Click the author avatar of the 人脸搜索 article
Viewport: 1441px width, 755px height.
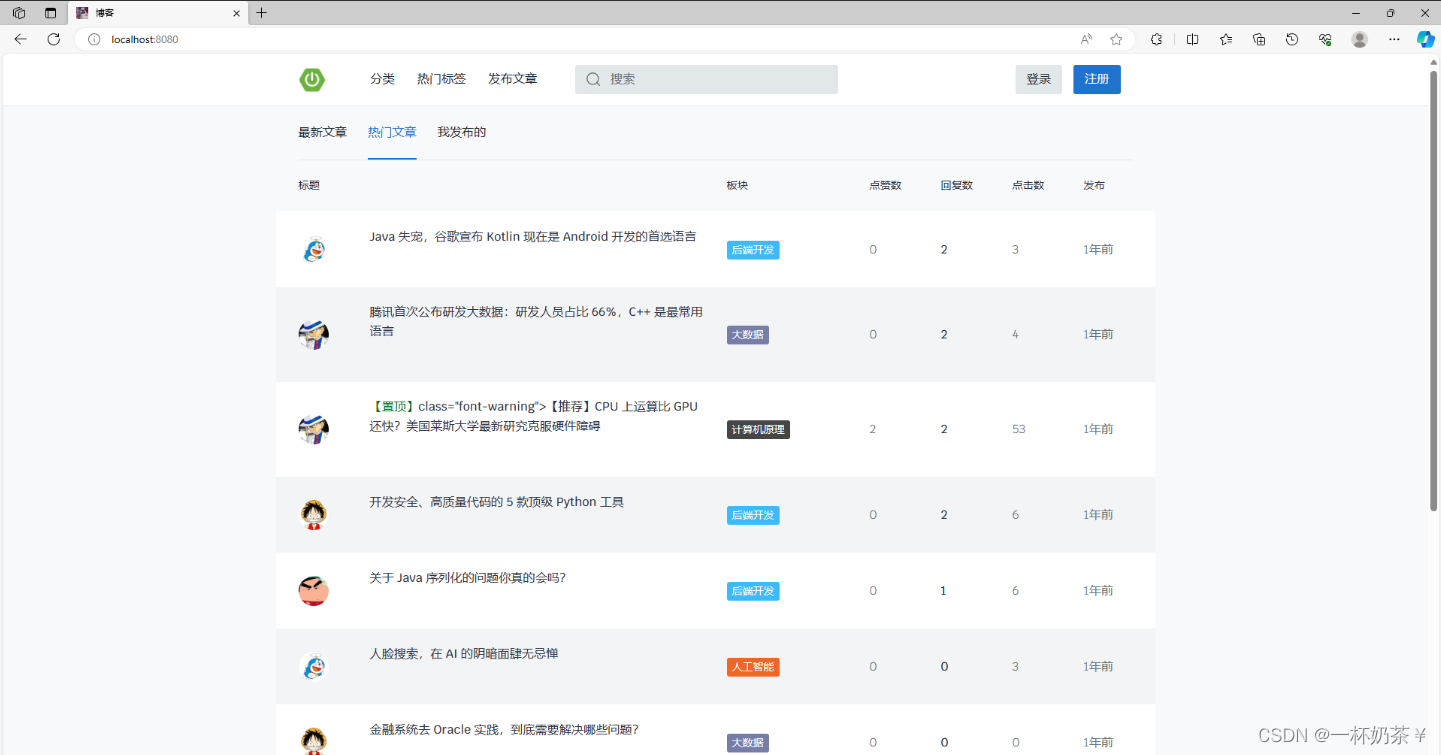coord(314,666)
